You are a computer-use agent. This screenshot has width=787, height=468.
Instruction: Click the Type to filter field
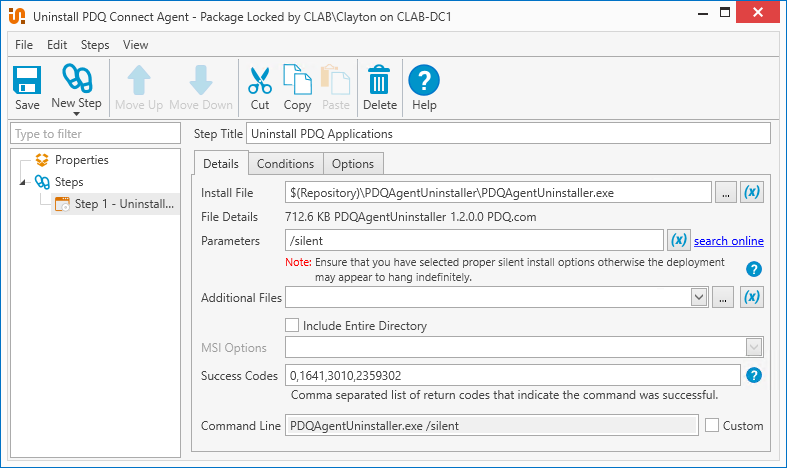coord(95,134)
